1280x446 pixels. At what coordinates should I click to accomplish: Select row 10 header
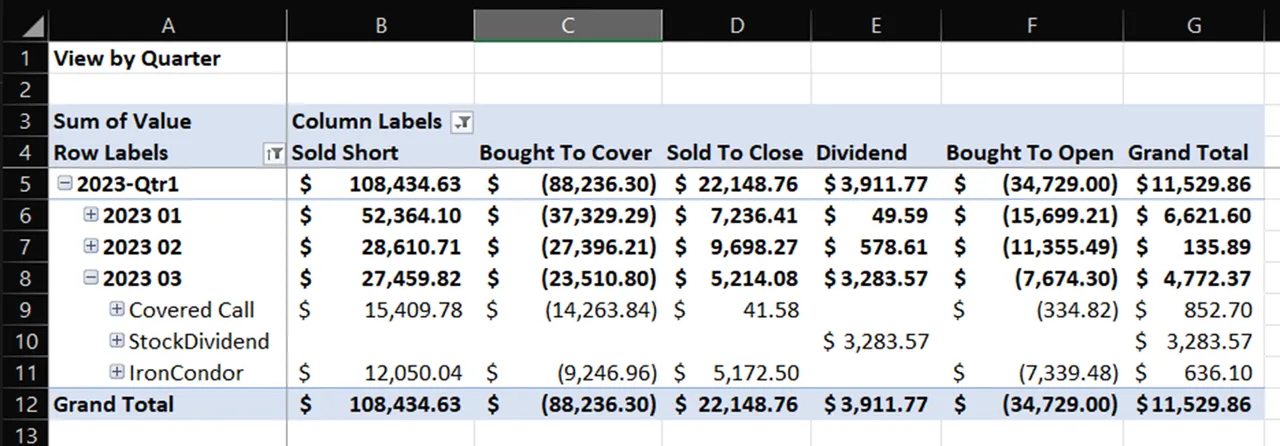[24, 341]
